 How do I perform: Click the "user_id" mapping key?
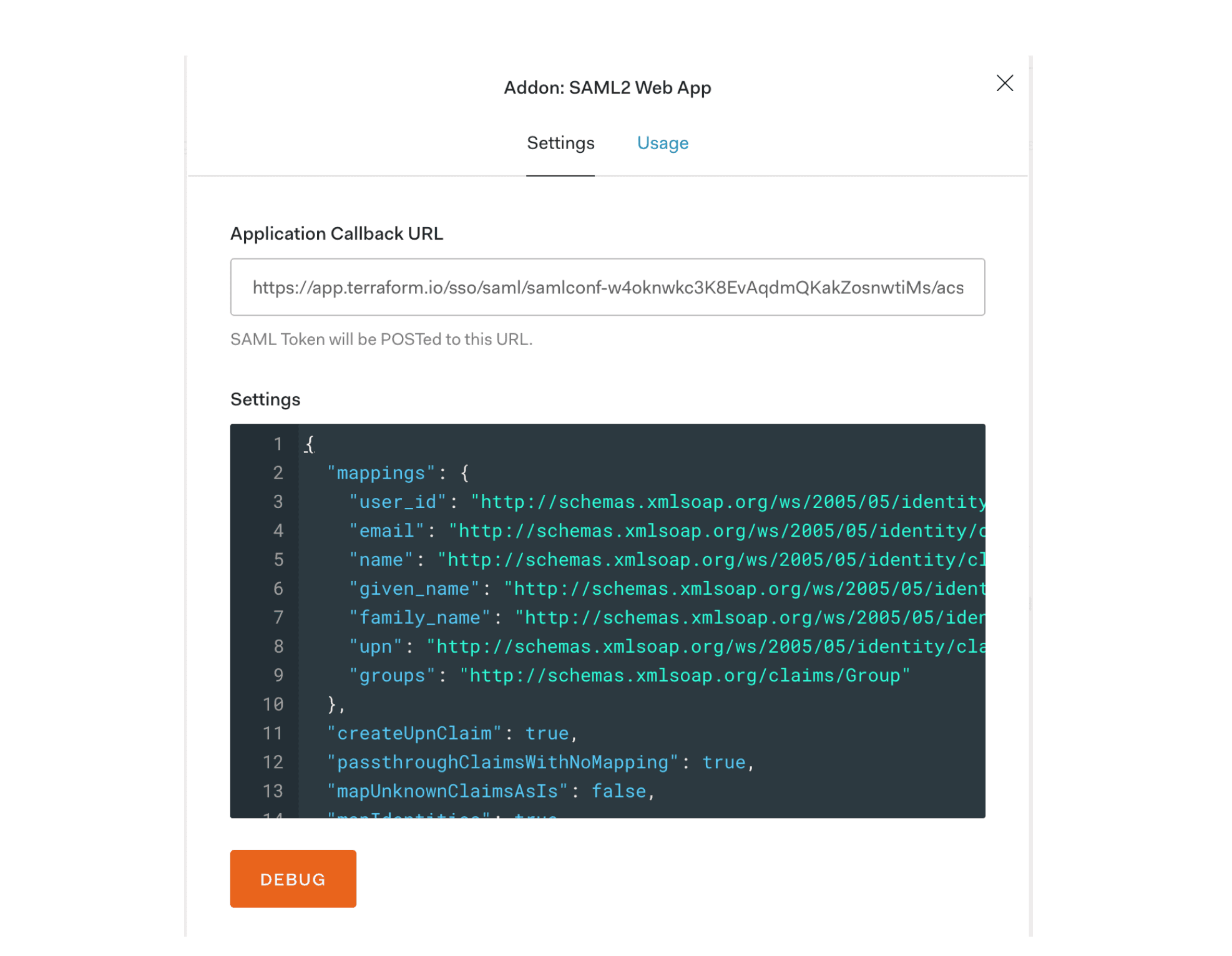[x=398, y=502]
